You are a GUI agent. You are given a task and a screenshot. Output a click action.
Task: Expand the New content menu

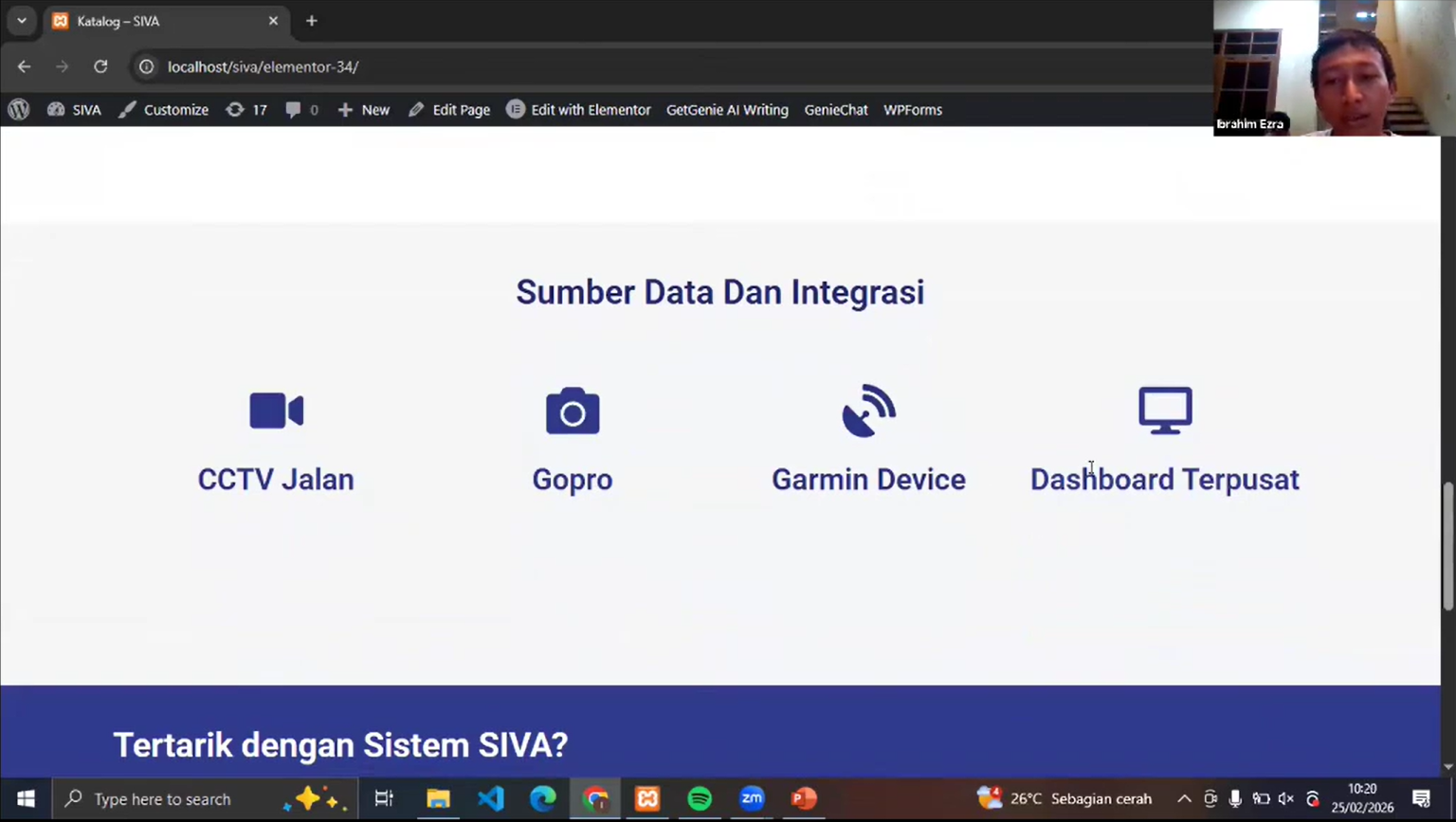(364, 110)
